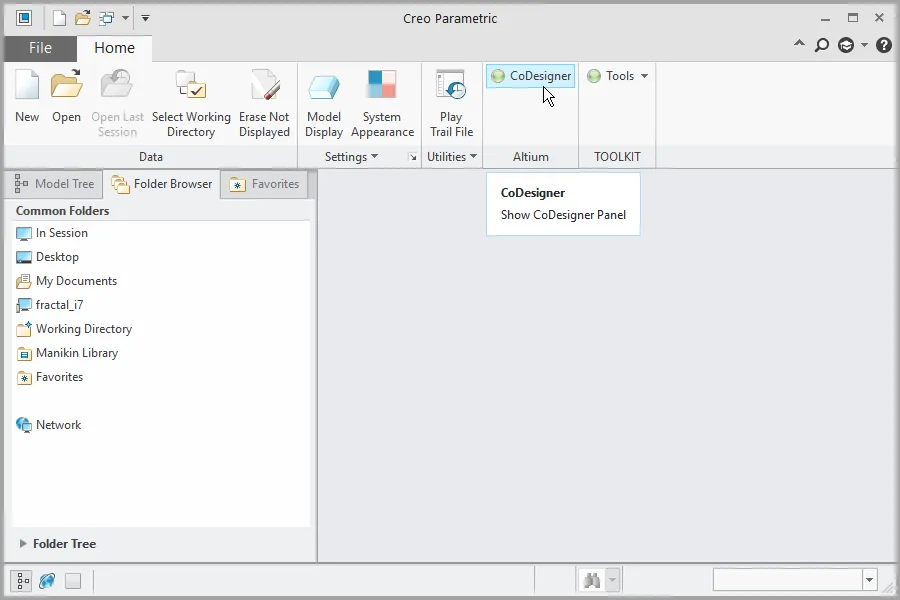This screenshot has height=600, width=900.
Task: Select the Folder Browser tab
Action: click(162, 184)
